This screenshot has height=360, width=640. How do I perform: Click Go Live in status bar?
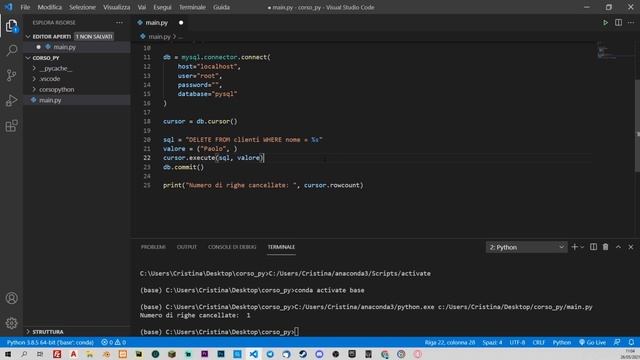tap(592, 342)
